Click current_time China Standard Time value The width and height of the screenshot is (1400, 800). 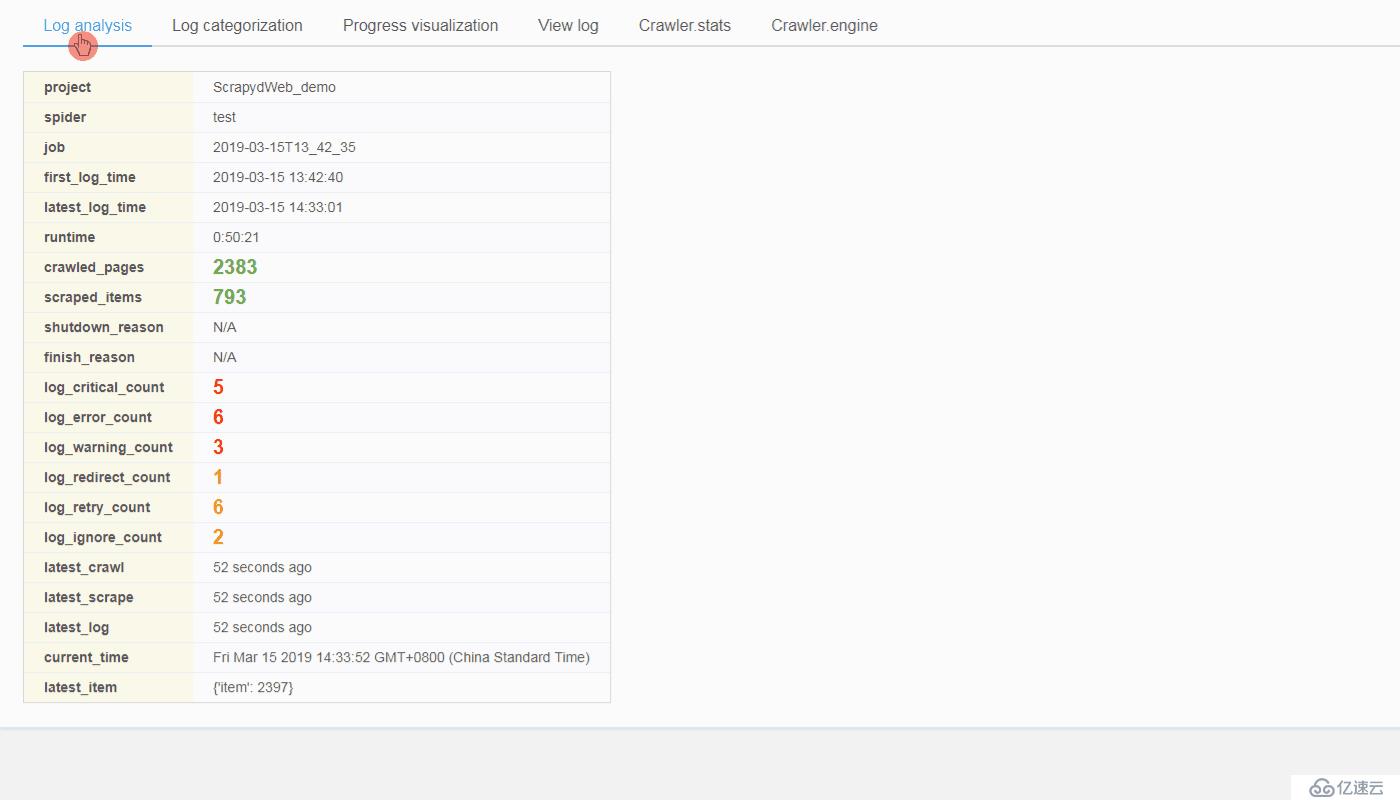tap(401, 657)
